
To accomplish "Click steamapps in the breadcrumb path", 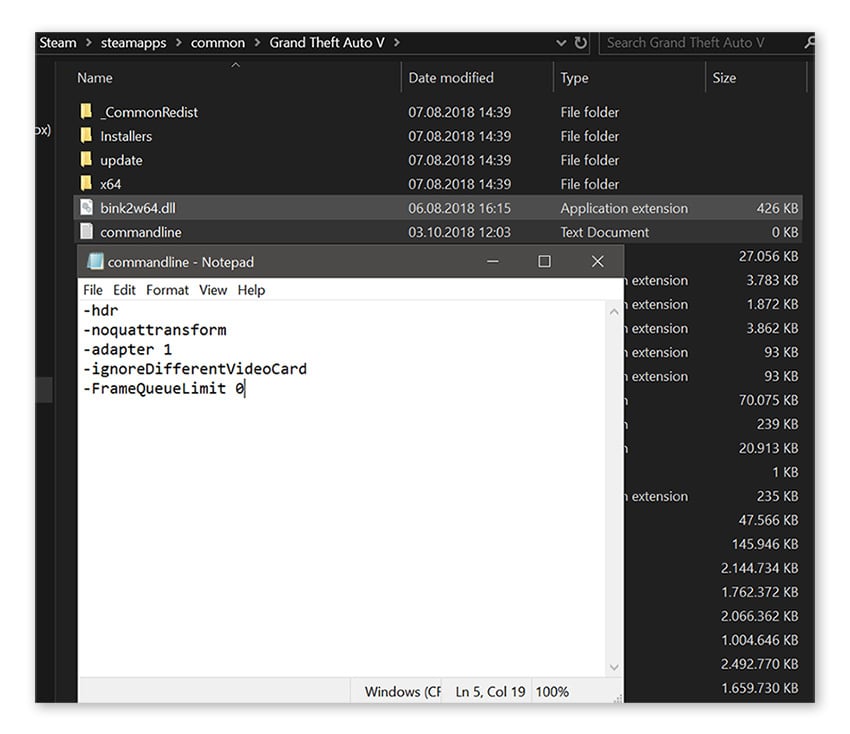I will 131,42.
